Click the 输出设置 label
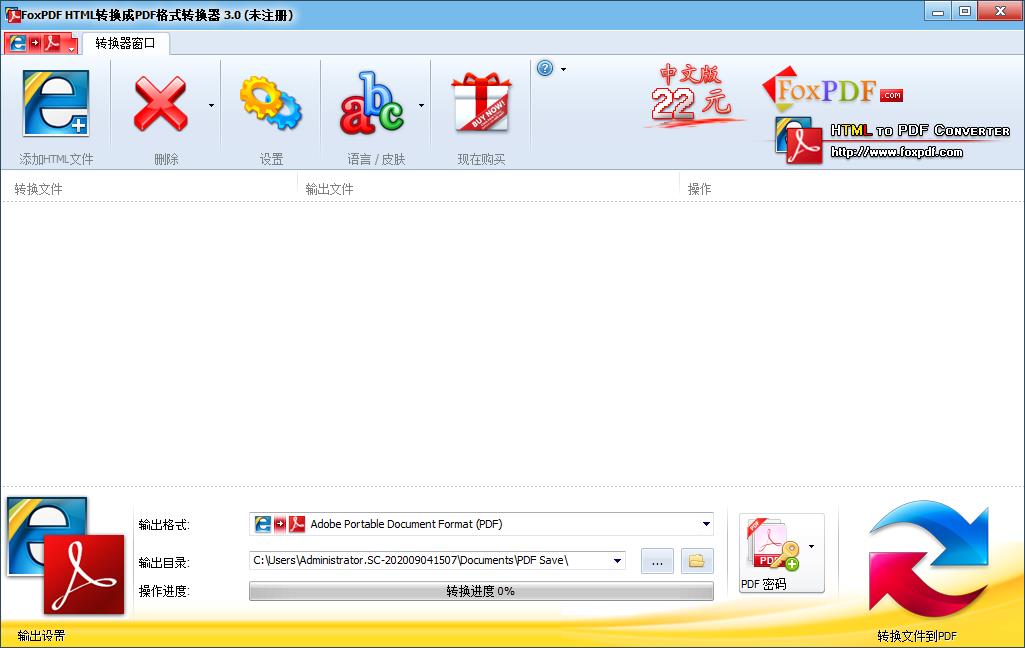Screen dimensions: 1025x648 coord(41,636)
